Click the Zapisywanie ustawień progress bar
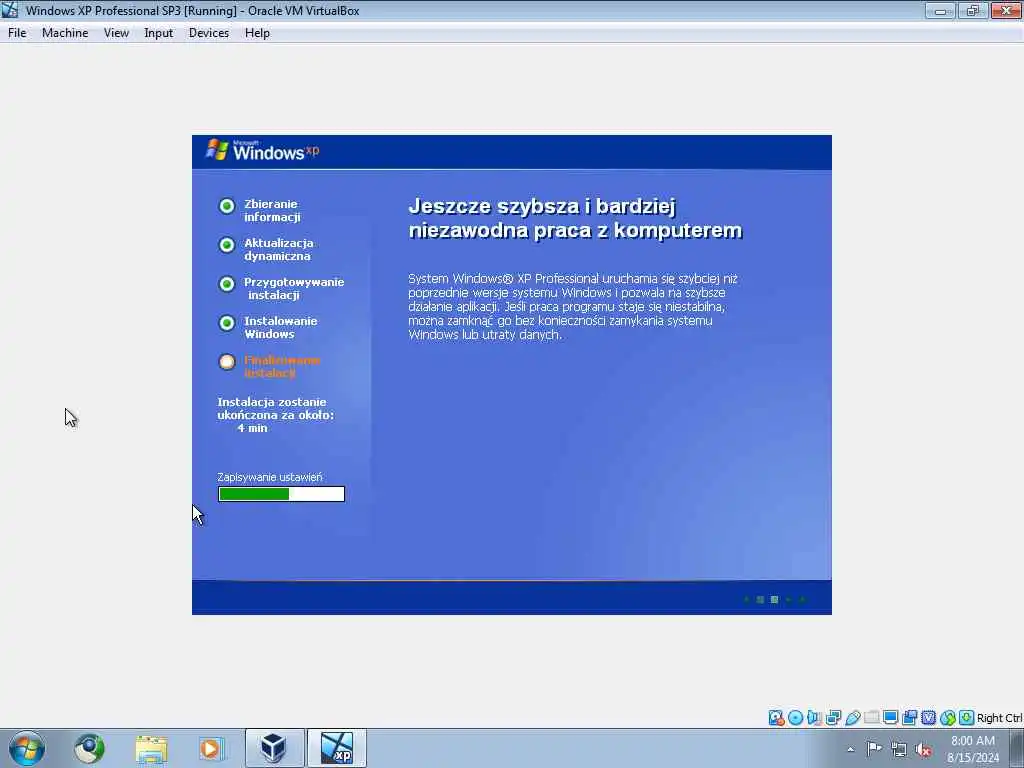 pos(281,494)
